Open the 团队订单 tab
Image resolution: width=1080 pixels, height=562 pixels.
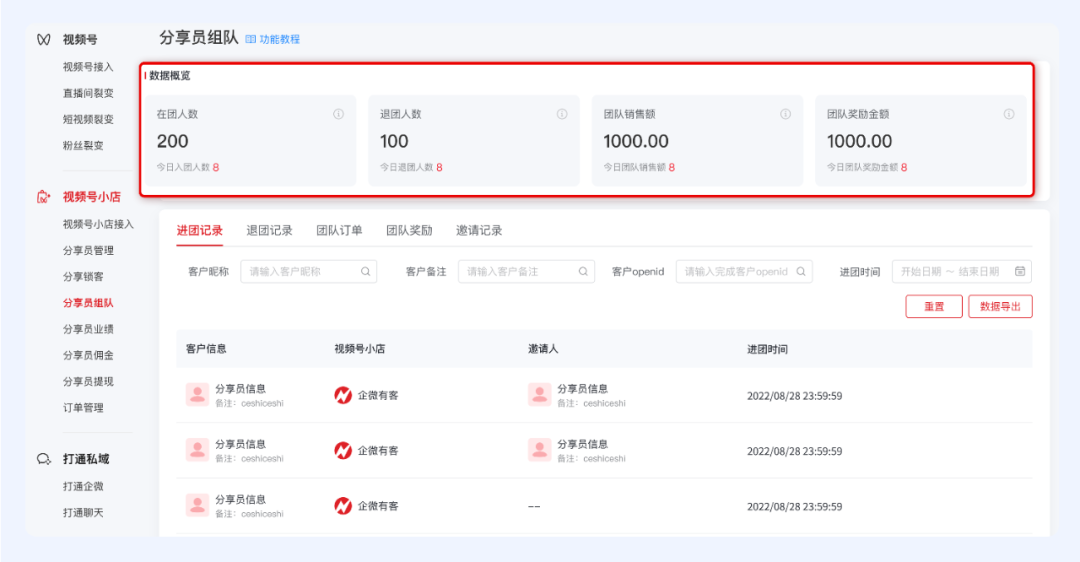point(339,230)
